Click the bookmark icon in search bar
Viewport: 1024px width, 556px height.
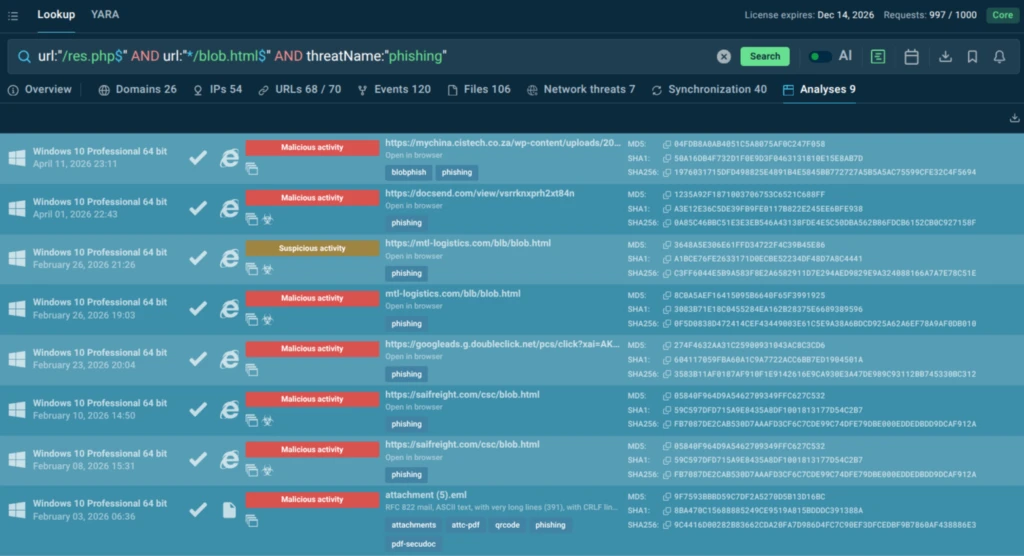coord(972,57)
